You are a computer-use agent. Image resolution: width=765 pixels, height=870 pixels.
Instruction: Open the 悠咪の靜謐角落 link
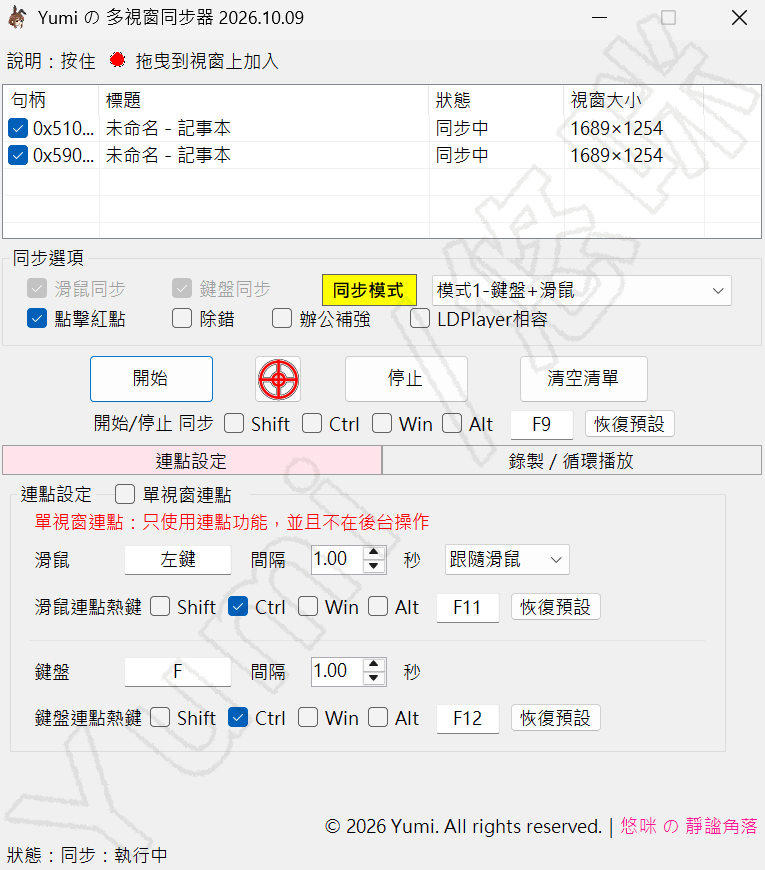[x=689, y=826]
